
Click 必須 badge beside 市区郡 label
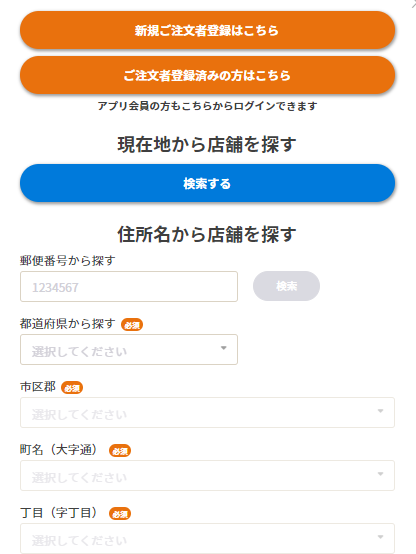[x=72, y=388]
